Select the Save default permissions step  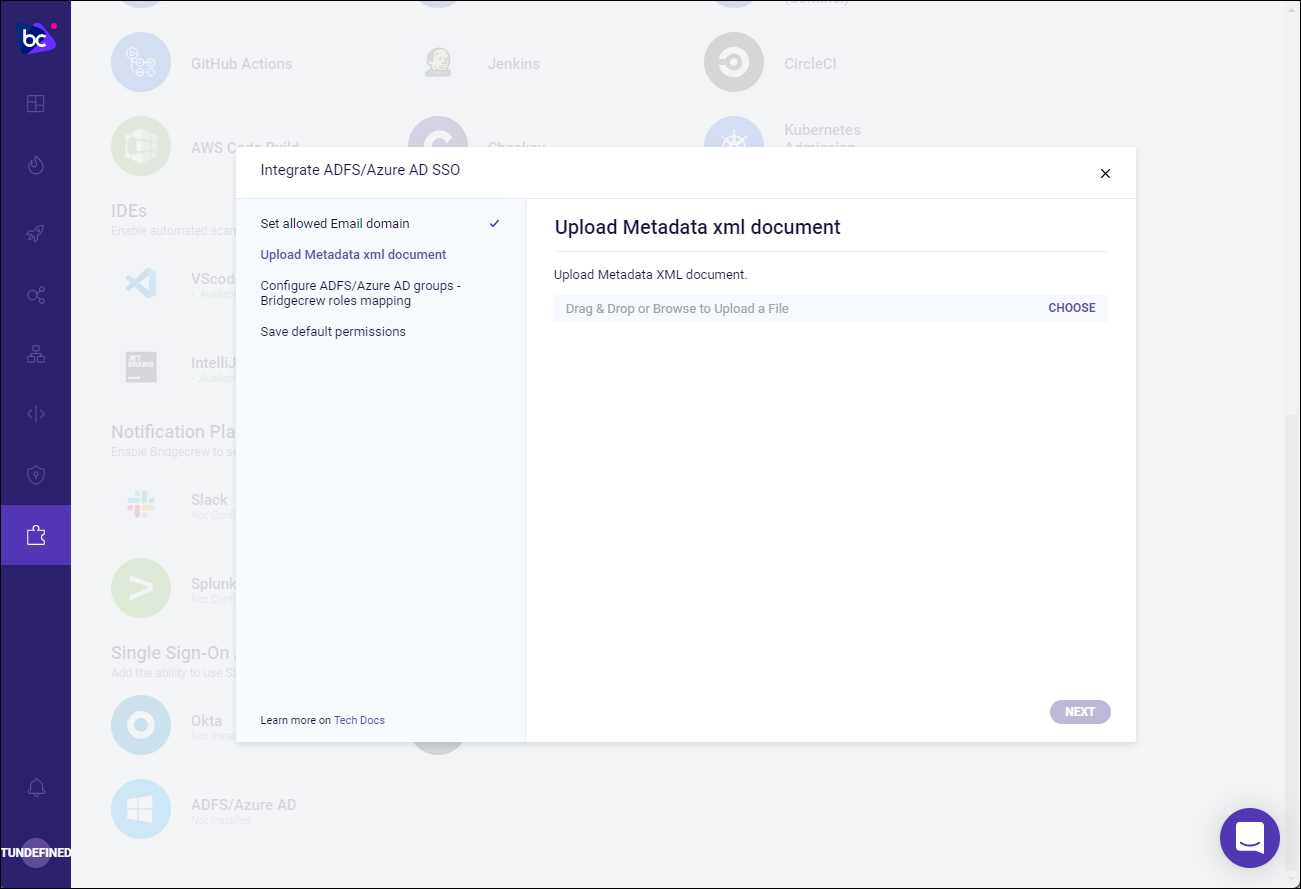coord(333,332)
